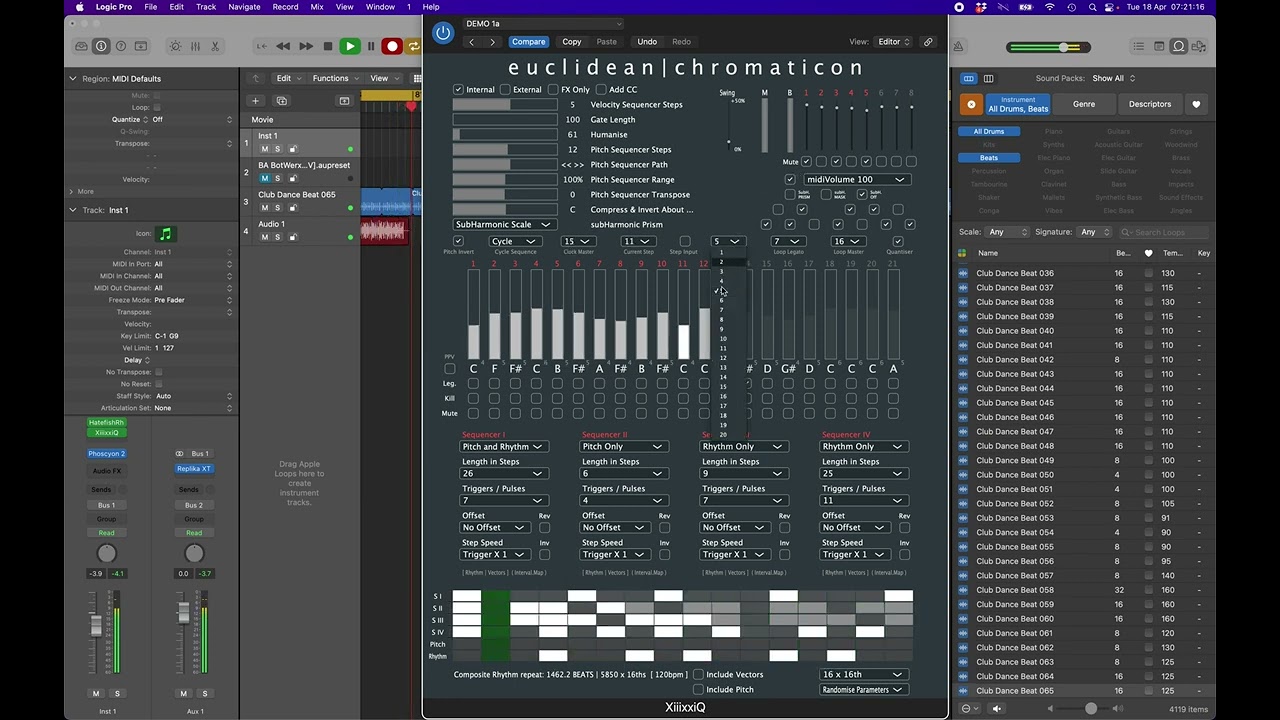
Task: Open the Navigate menu
Action: (244, 7)
